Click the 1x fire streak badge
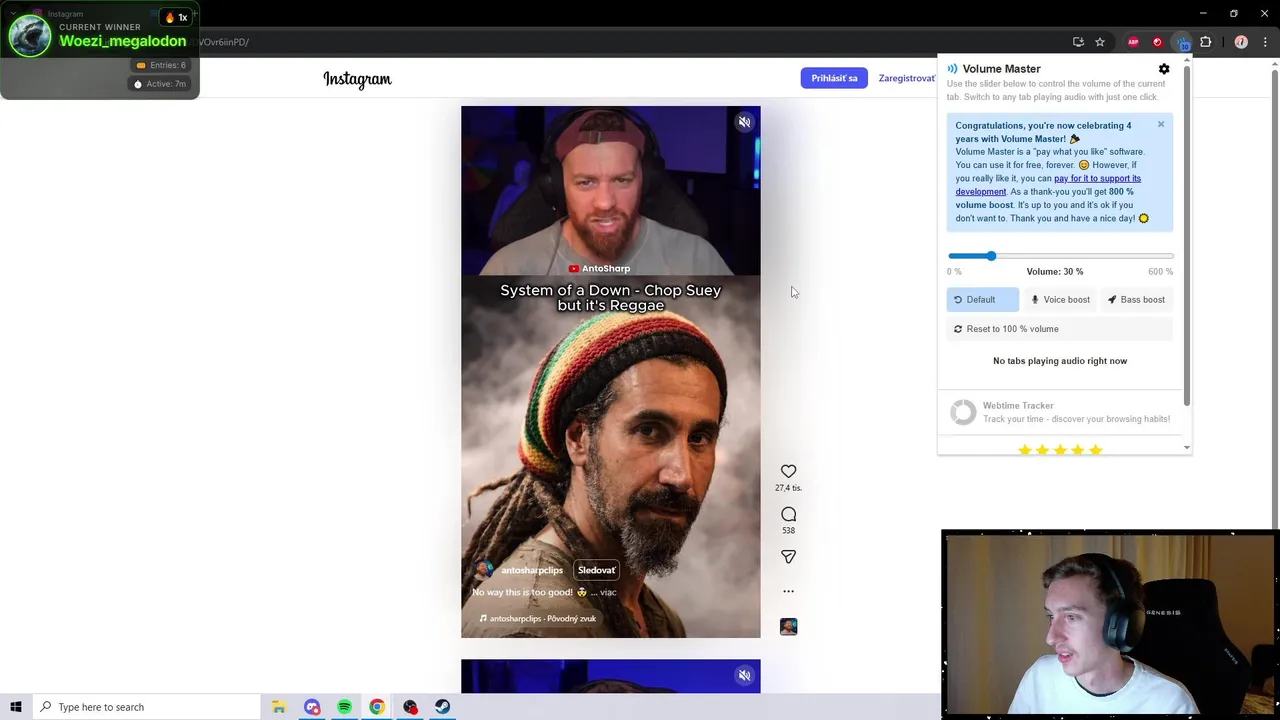The image size is (1280, 720). click(x=176, y=17)
